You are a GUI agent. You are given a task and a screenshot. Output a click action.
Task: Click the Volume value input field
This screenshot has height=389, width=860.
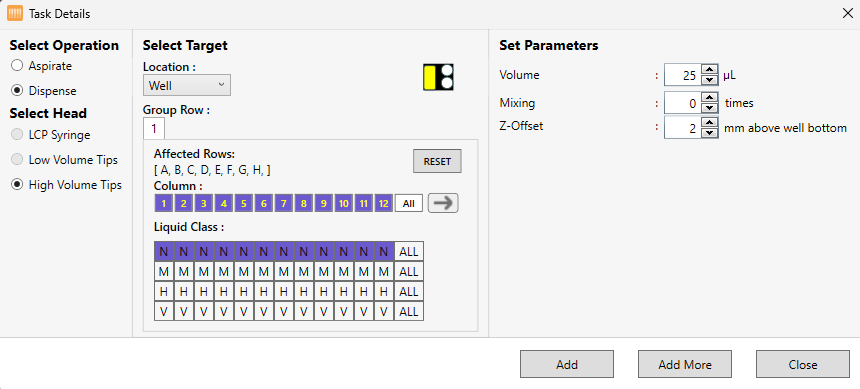coord(683,75)
